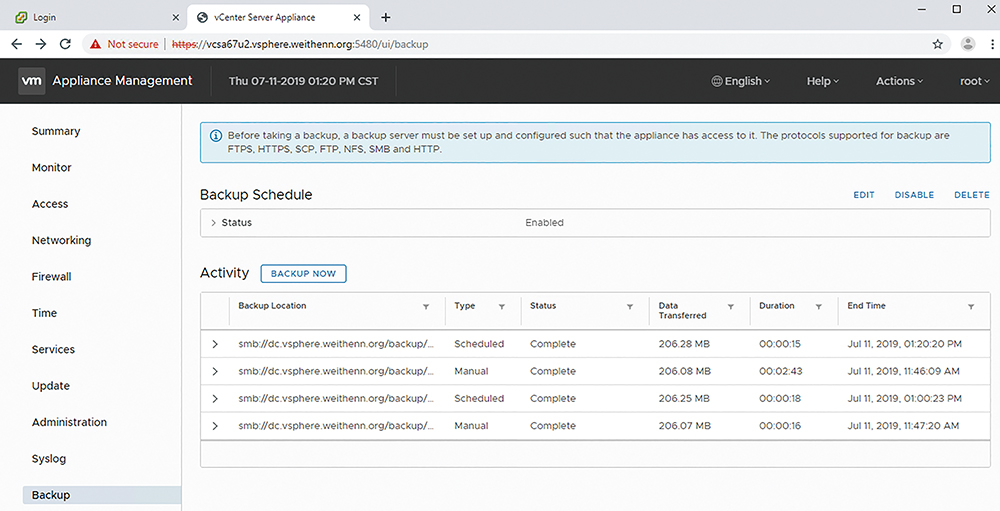
Task: Click the browser forward arrow
Action: tap(41, 44)
